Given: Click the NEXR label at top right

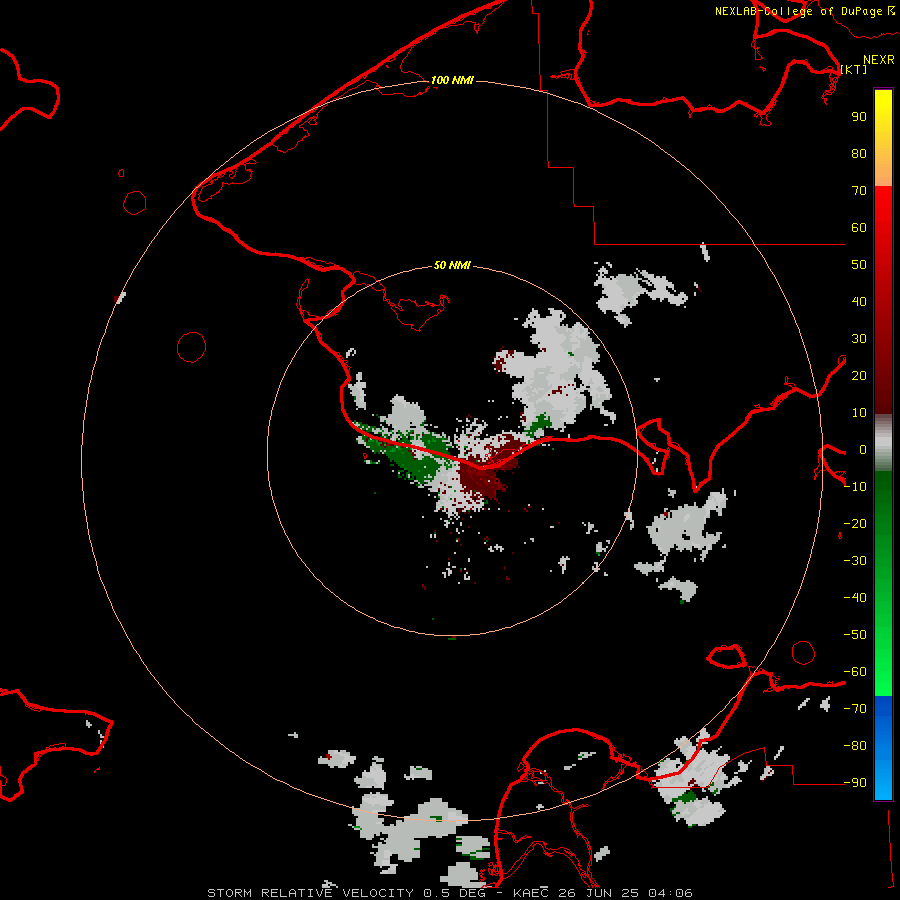Looking at the screenshot, I should tap(879, 60).
